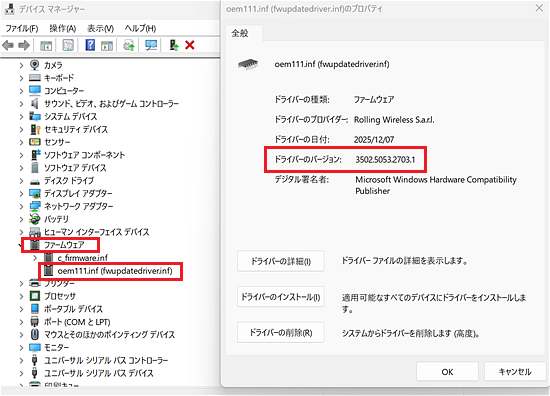Select oem111.inf (fwupdatedriver.inf) tree item
550x396 pixels.
(x=115, y=271)
